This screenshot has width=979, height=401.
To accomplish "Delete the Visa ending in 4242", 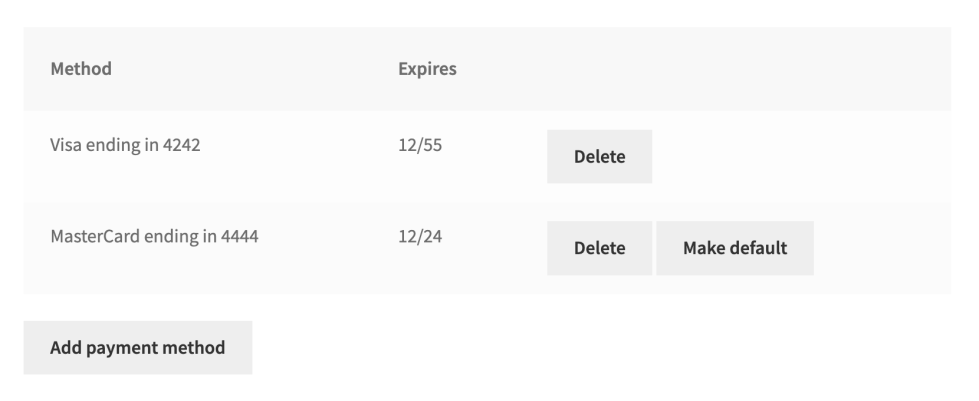I will (x=599, y=157).
